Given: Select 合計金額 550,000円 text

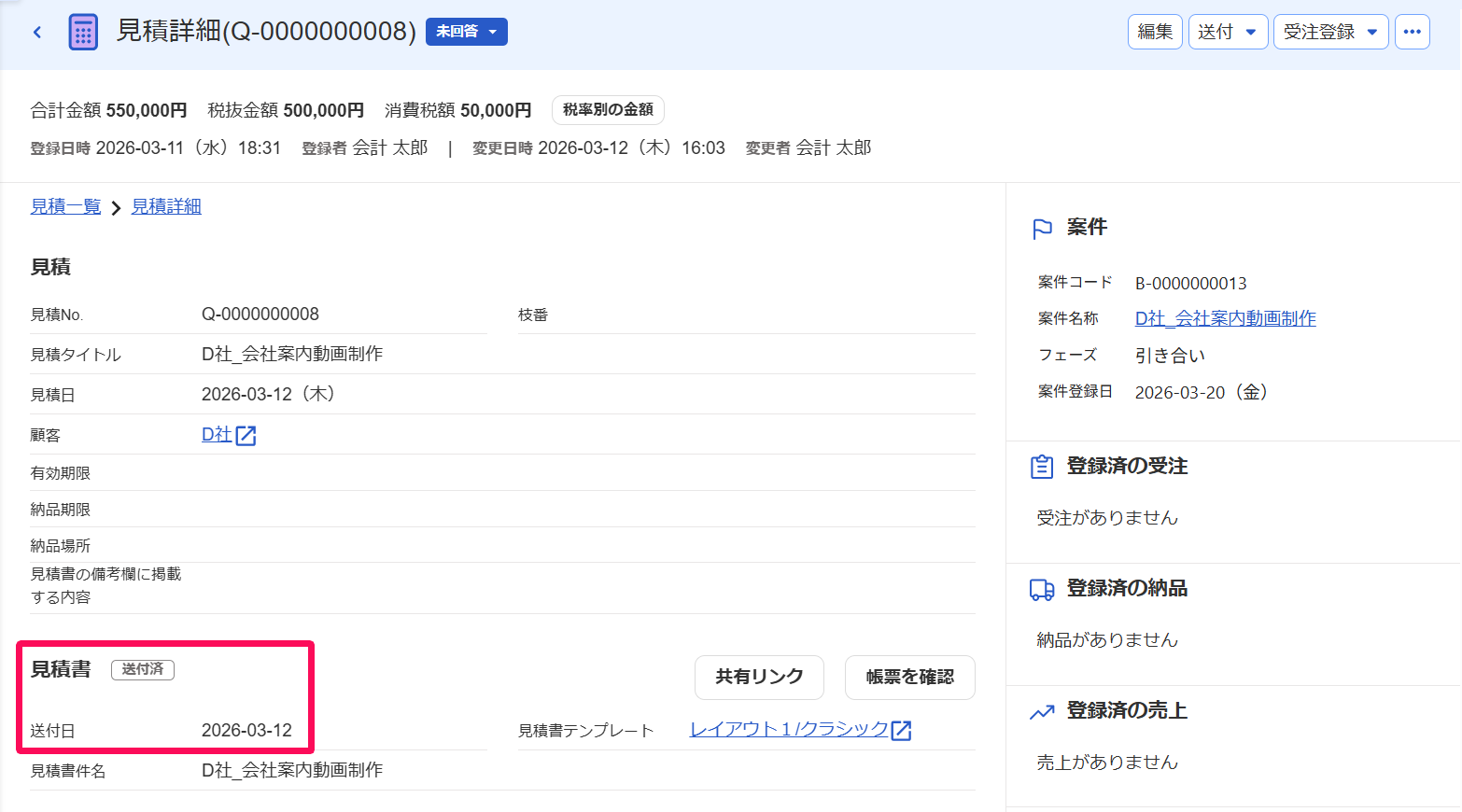Looking at the screenshot, I should (x=108, y=110).
